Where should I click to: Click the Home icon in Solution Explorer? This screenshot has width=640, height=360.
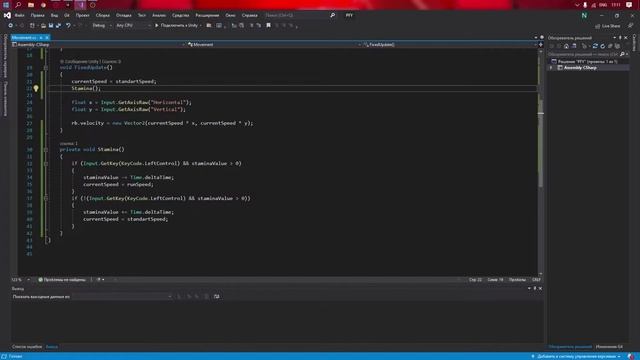566,46
